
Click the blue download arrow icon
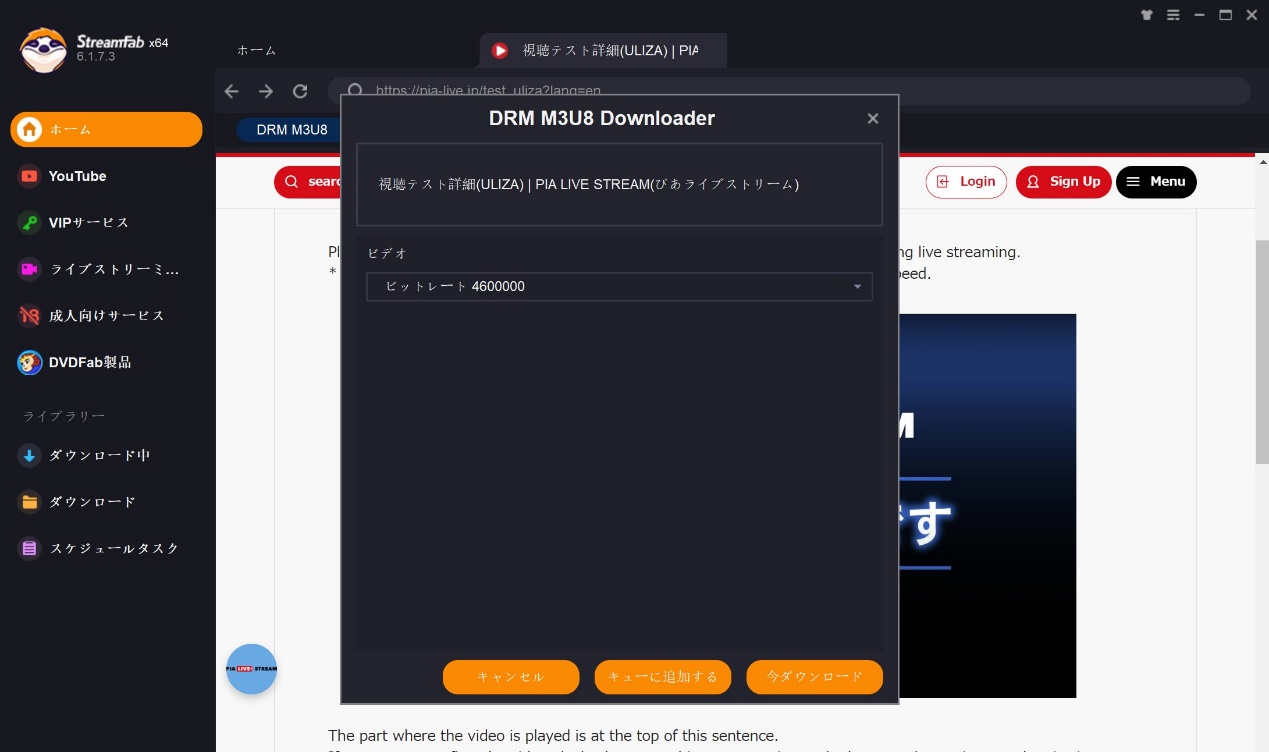coord(30,455)
